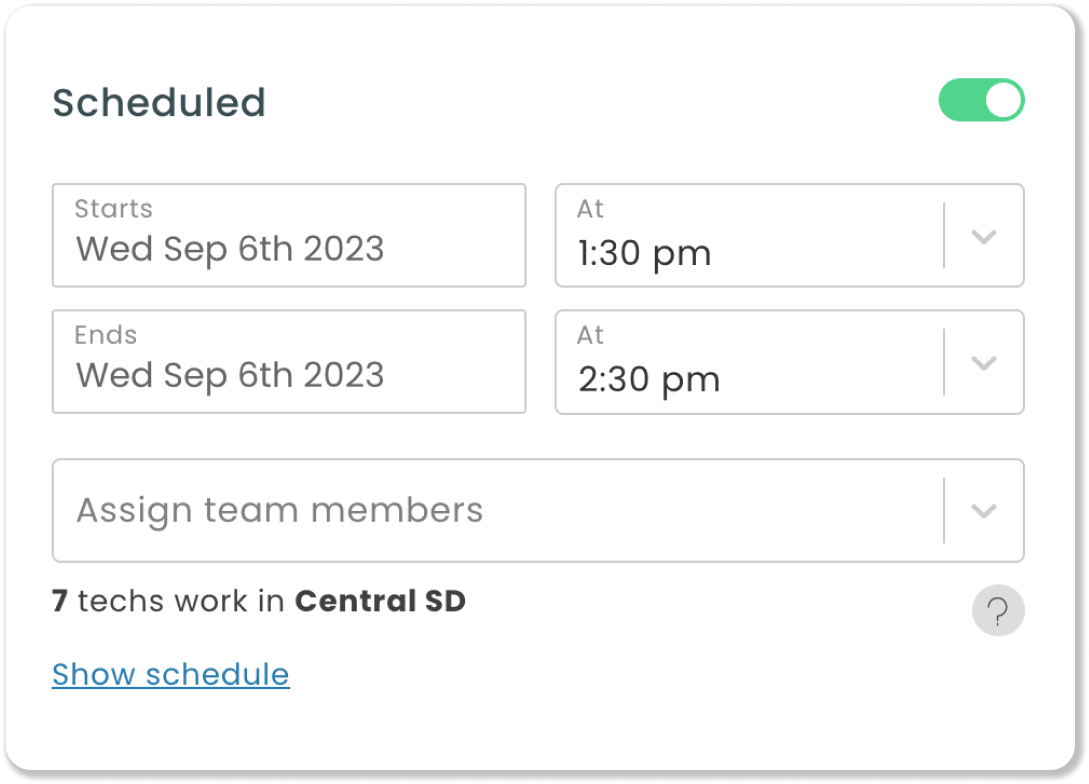This screenshot has width=1089, height=784.
Task: Click the question mark help icon
Action: click(998, 610)
